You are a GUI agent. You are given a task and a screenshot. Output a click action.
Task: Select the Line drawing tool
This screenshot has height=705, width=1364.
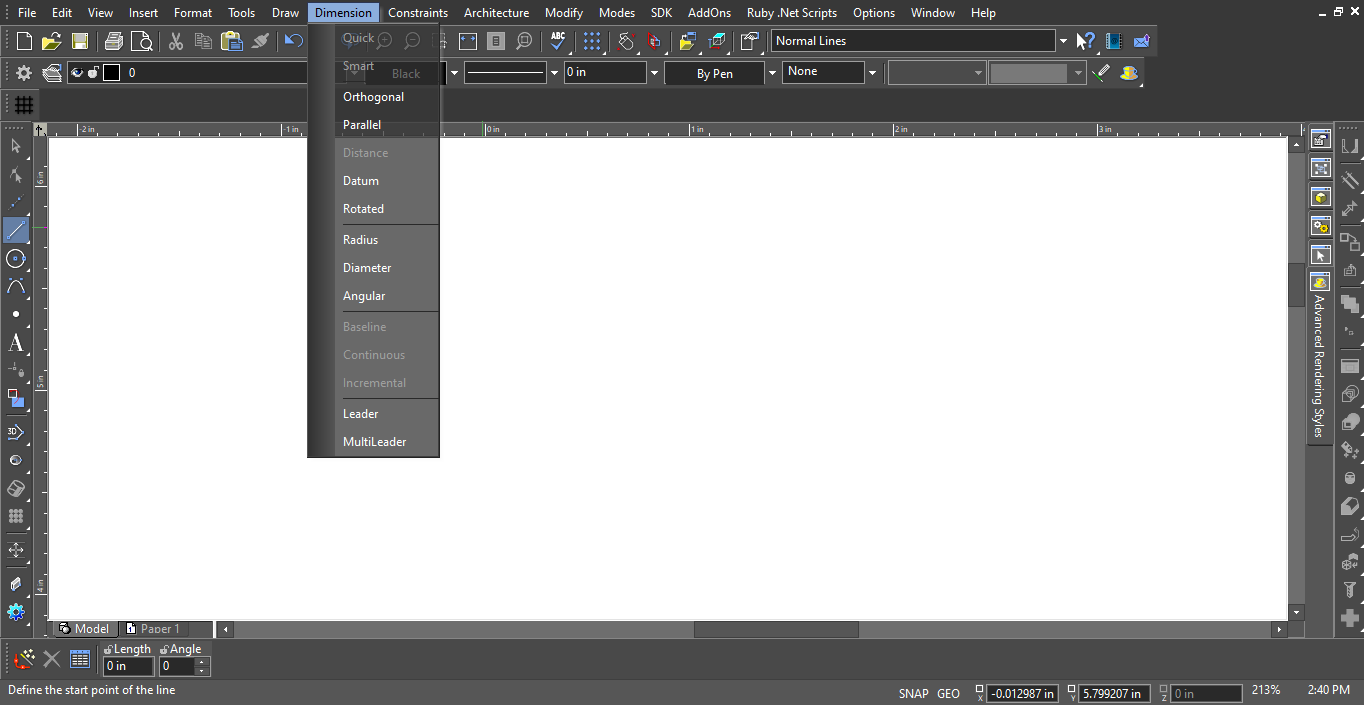[16, 230]
